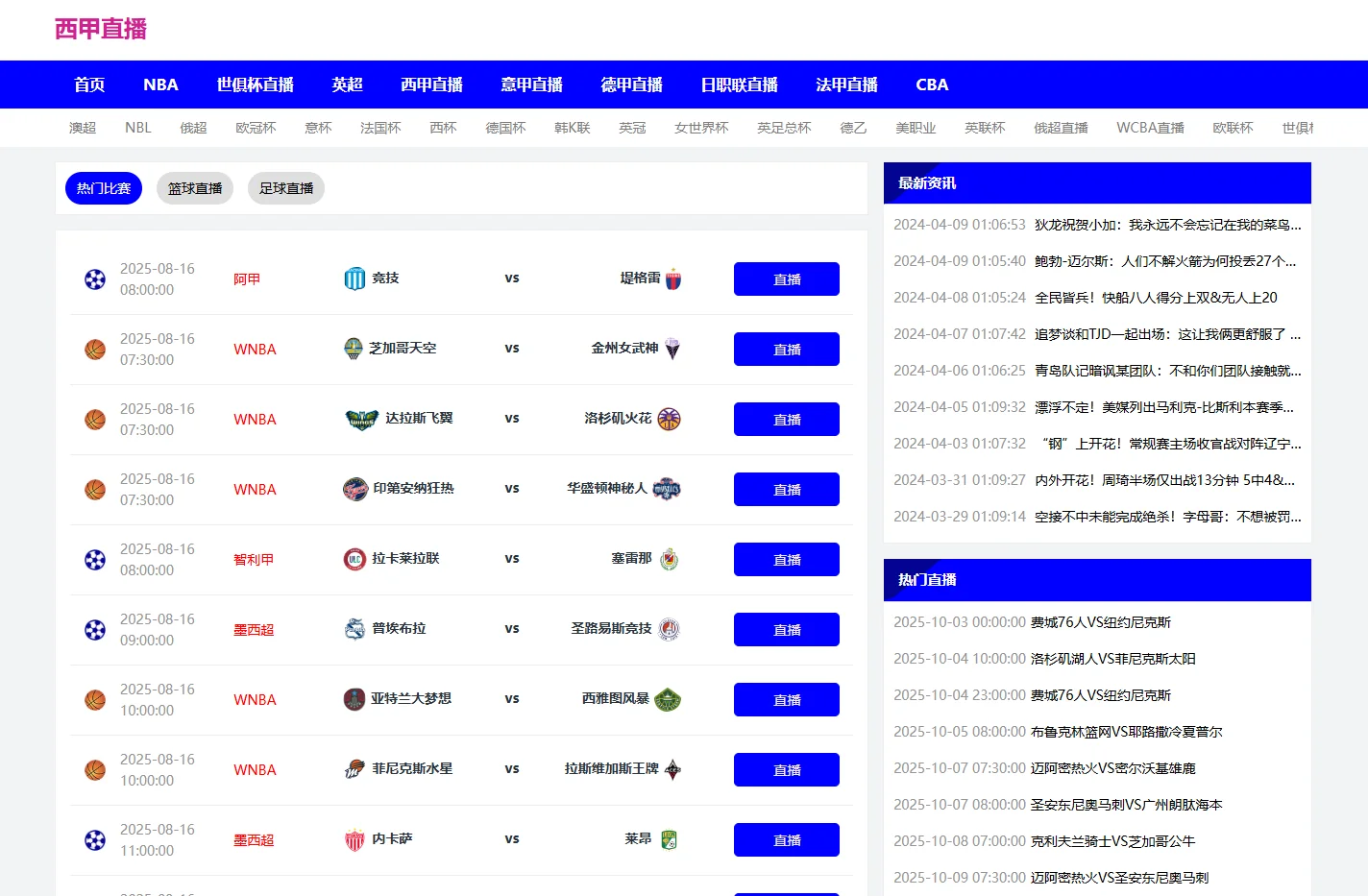Click the 达拉斯飞翼 wings logo

click(361, 419)
